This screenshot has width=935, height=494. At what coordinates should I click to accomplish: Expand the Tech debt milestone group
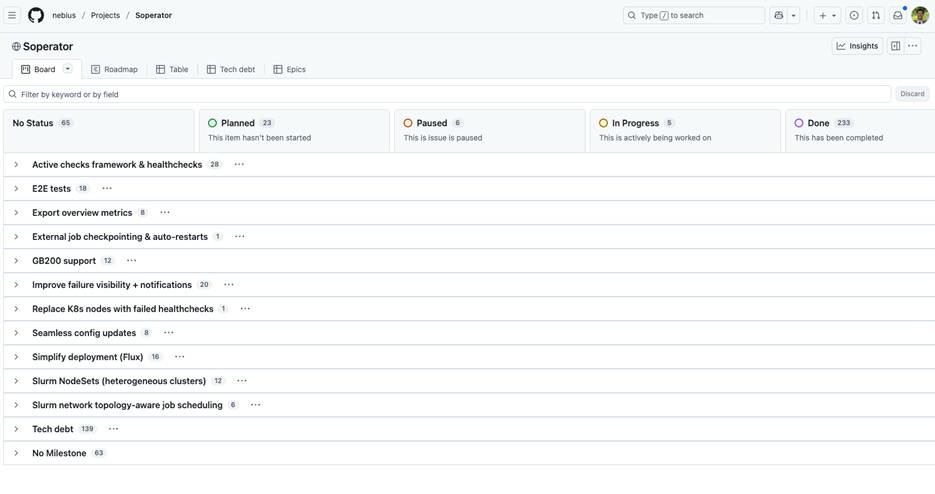(16, 428)
